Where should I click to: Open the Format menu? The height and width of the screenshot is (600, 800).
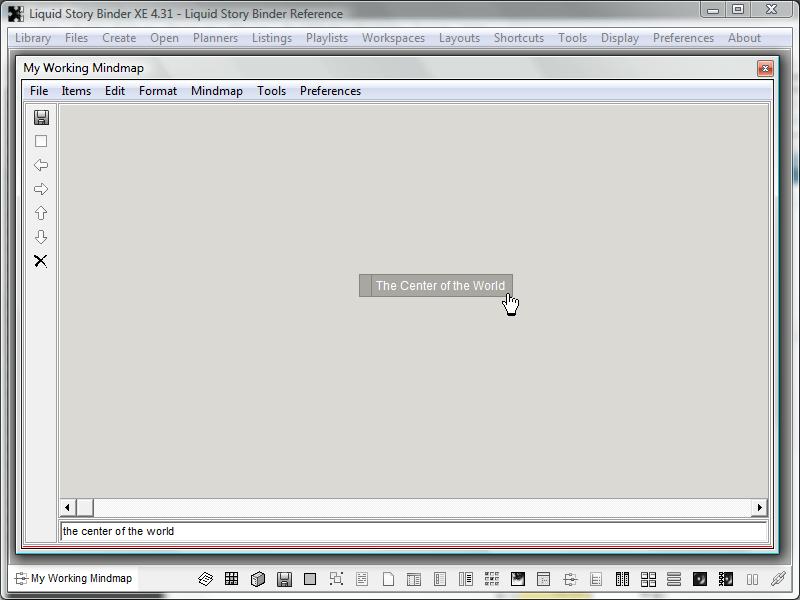(158, 91)
